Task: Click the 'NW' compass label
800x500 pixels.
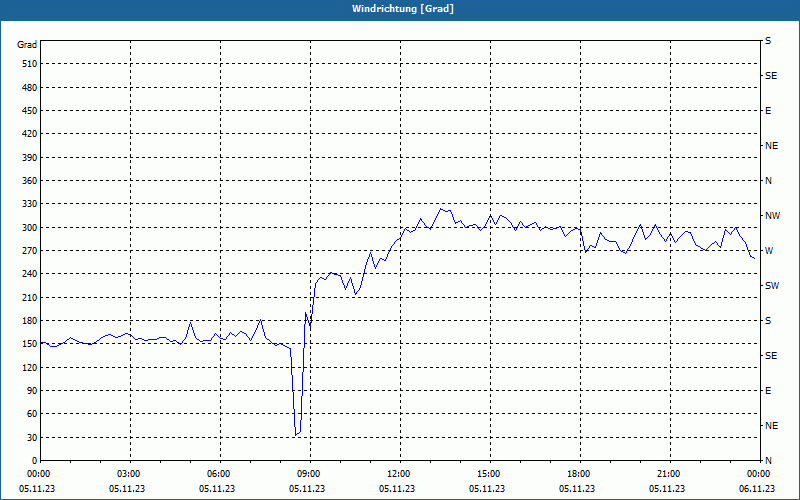Action: pyautogui.click(x=772, y=216)
